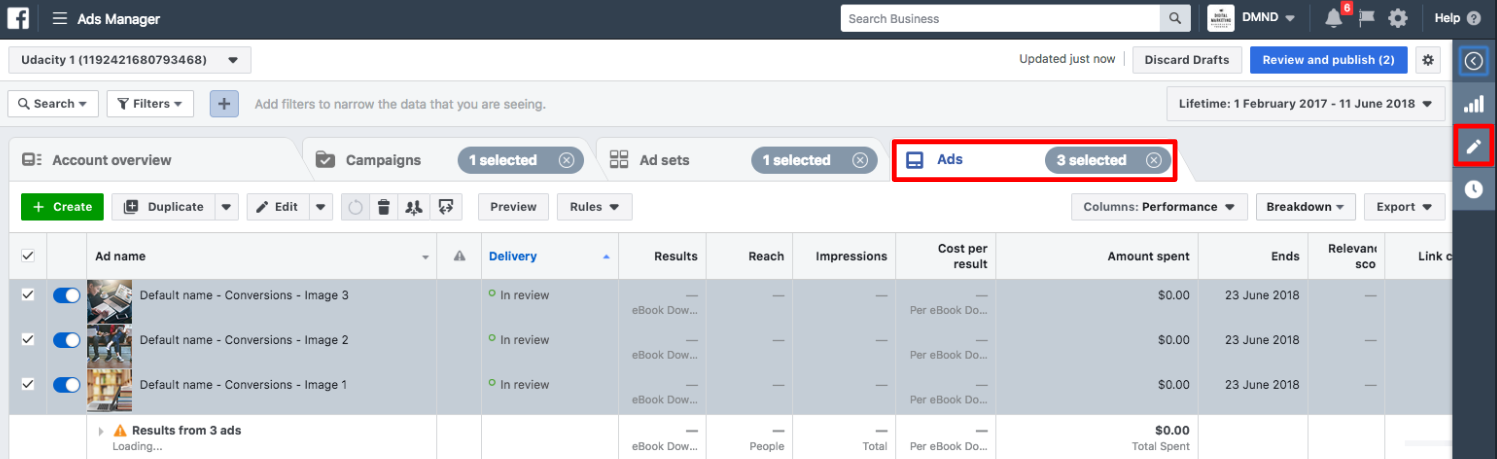Toggle the Conversions - Image 1 ad switch
The width and height of the screenshot is (1497, 459).
(x=66, y=385)
